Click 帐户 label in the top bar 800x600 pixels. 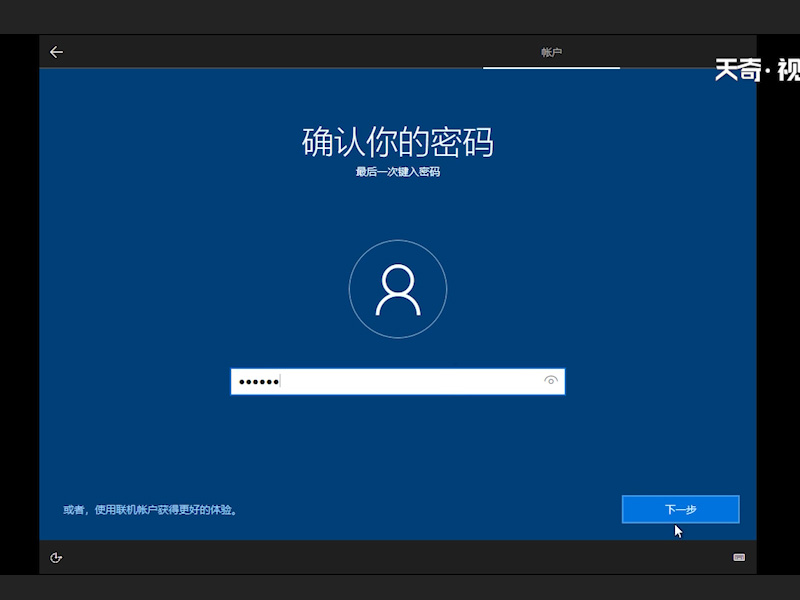549,50
